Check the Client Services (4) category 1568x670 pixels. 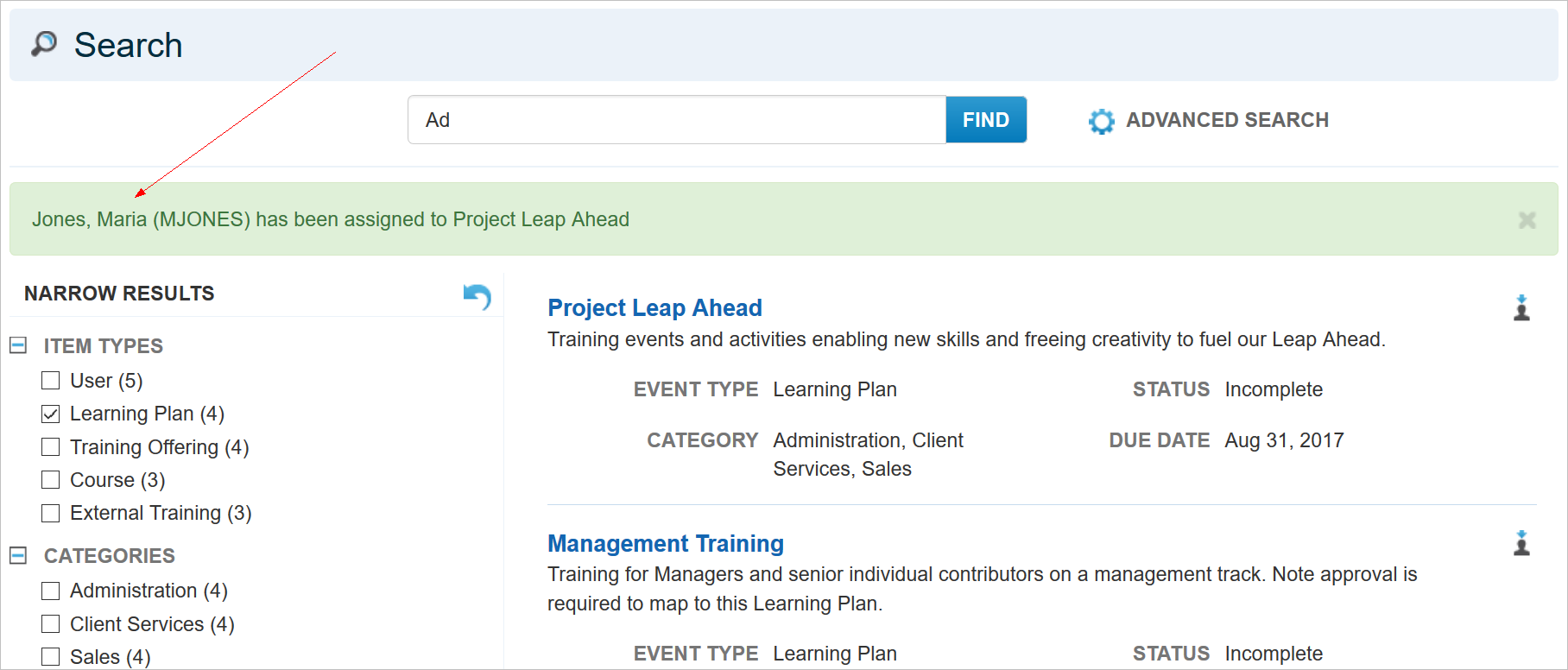point(51,624)
